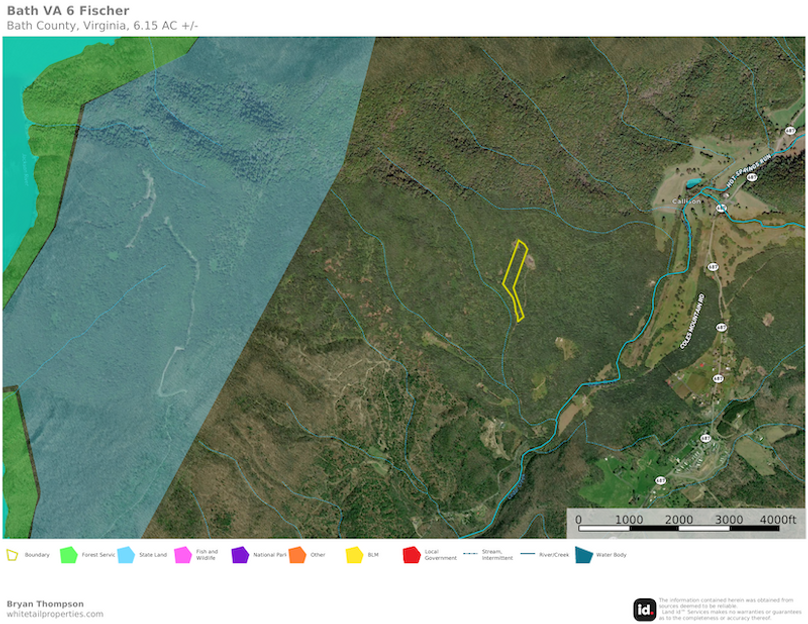Select the blue State Land legend swatch
The image size is (808, 624).
126,554
